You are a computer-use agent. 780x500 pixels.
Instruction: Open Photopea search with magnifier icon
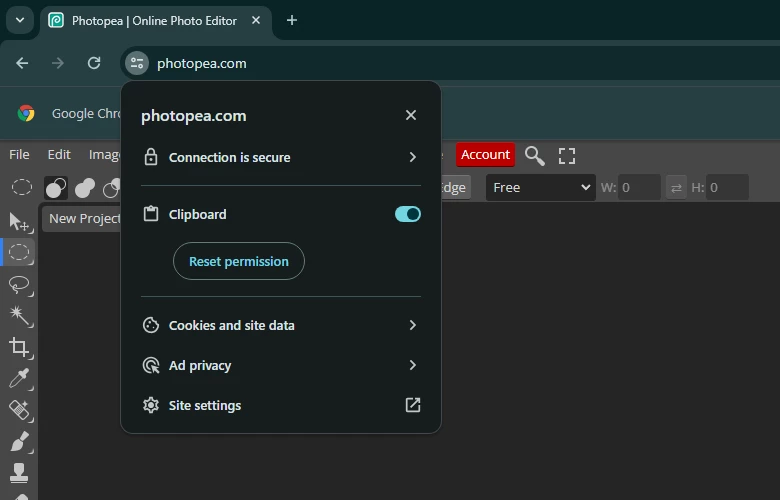point(535,156)
